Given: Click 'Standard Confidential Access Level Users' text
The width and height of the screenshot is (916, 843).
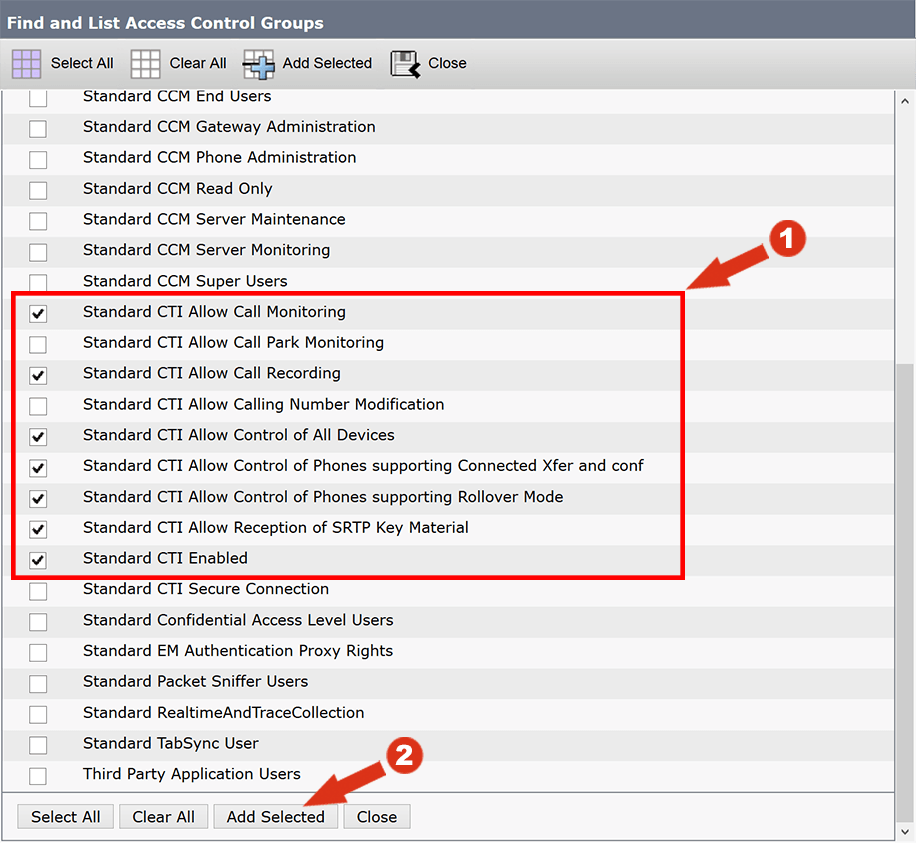Looking at the screenshot, I should [238, 620].
